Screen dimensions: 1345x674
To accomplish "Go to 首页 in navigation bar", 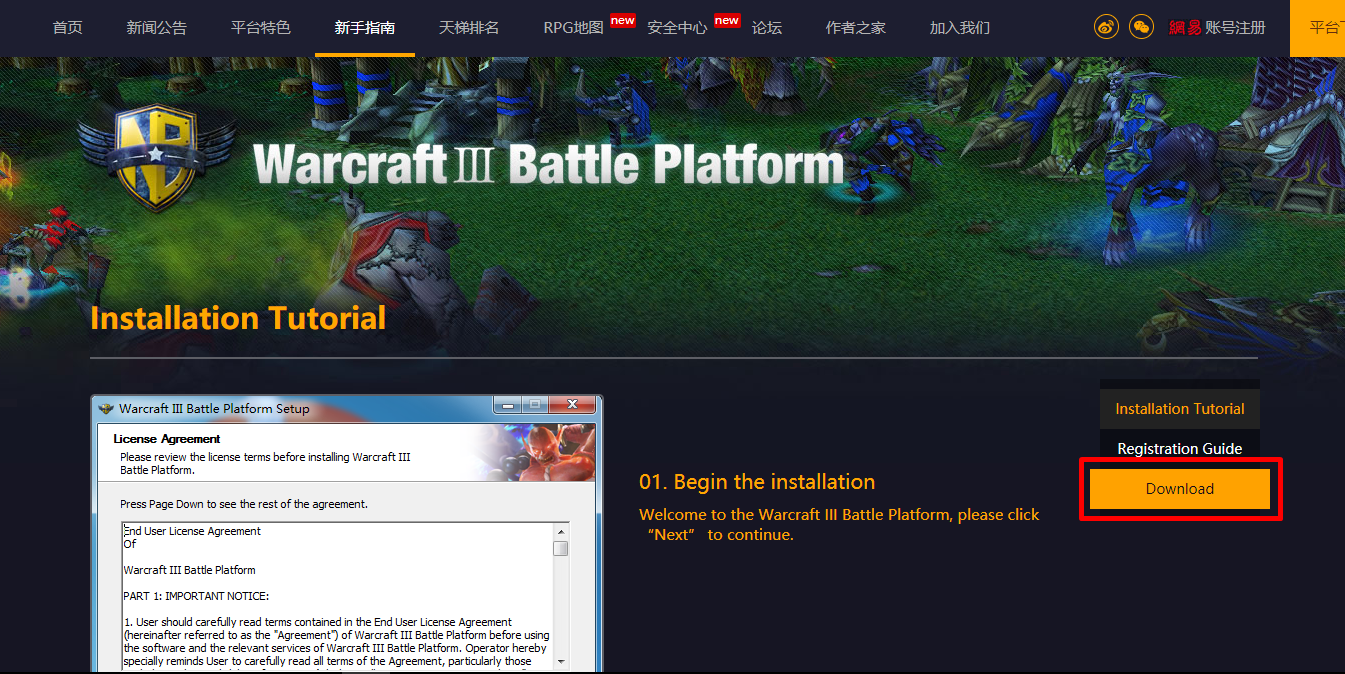I will click(68, 27).
